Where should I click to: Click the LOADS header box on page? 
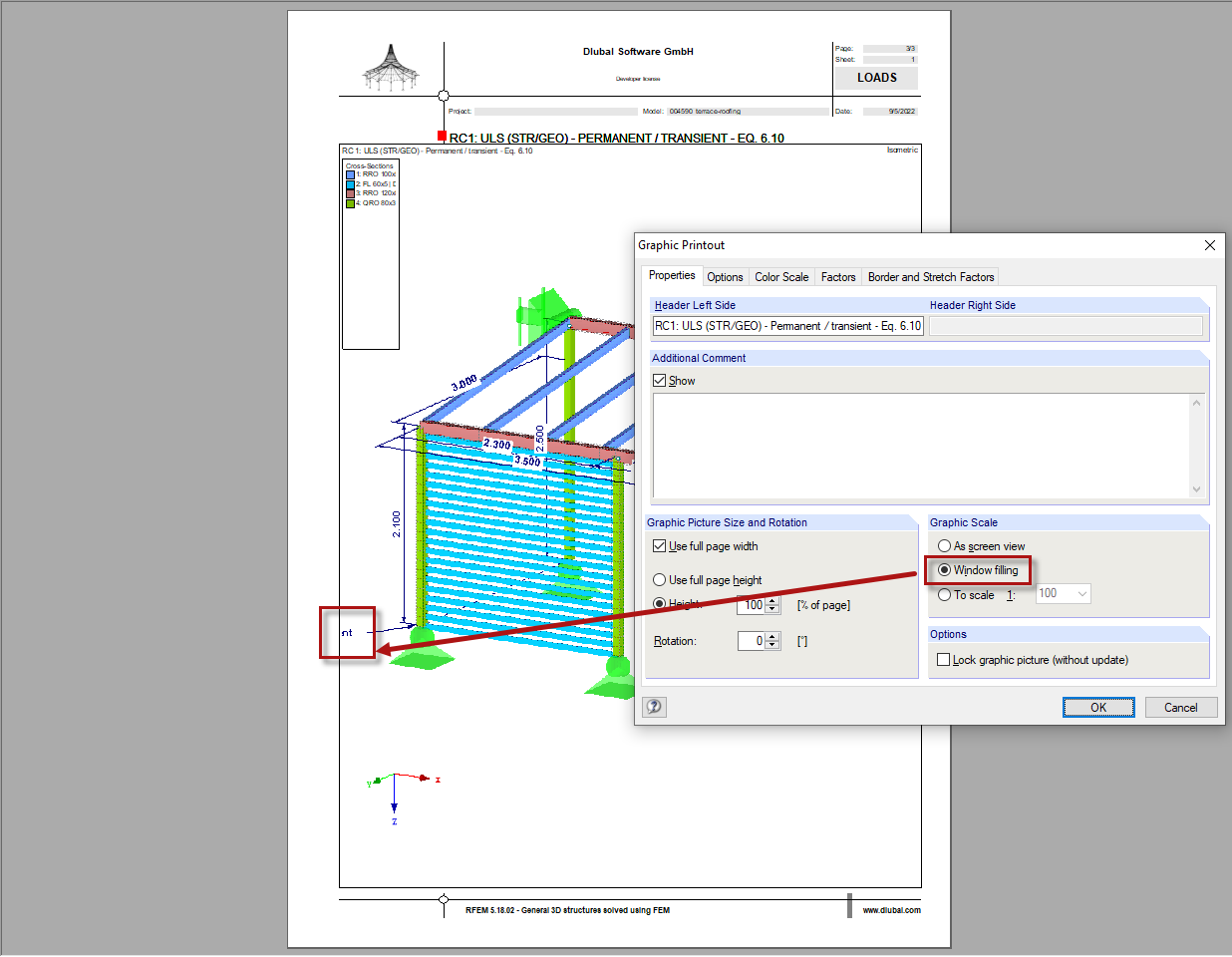(876, 78)
